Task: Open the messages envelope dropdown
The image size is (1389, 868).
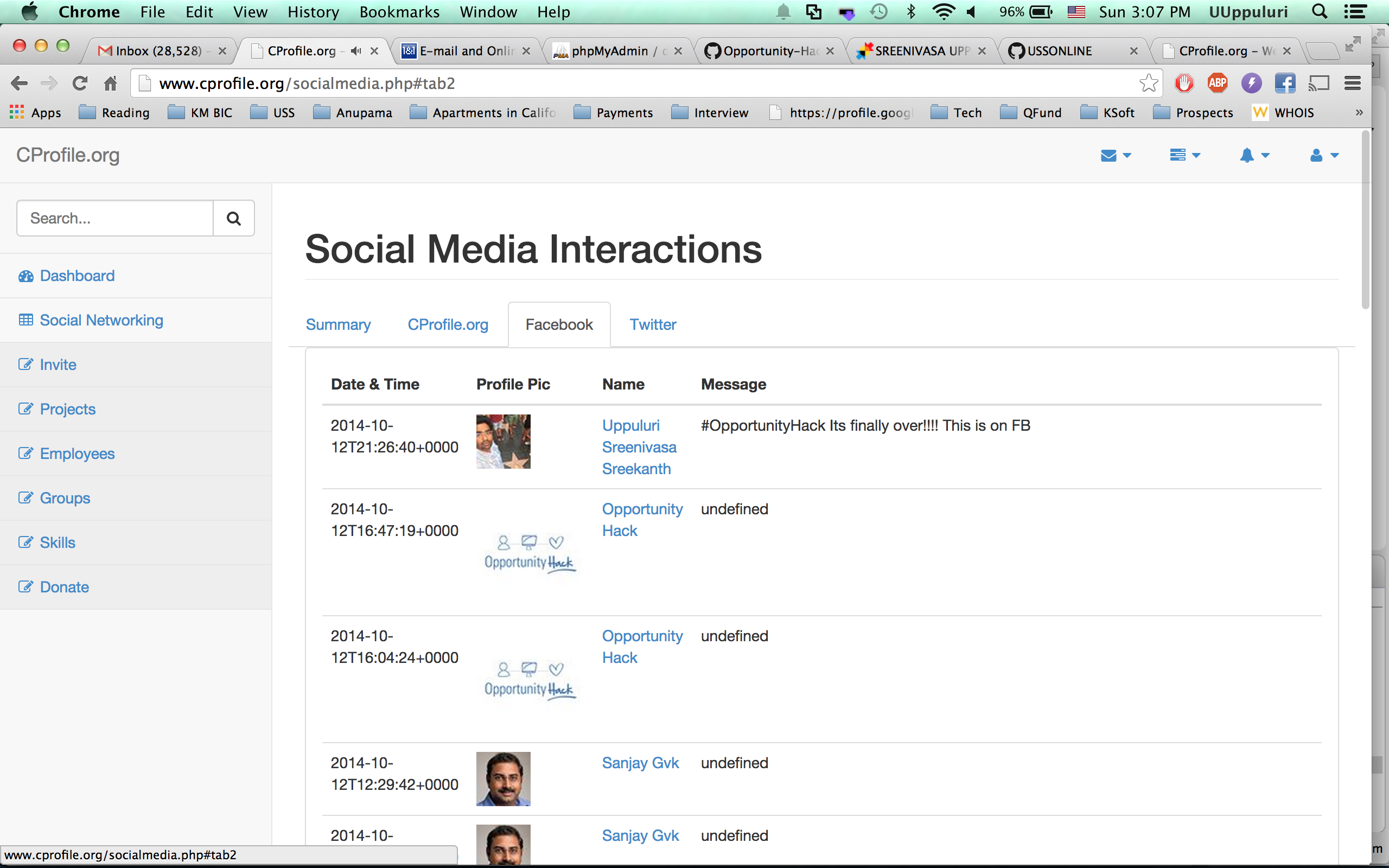Action: tap(1115, 155)
